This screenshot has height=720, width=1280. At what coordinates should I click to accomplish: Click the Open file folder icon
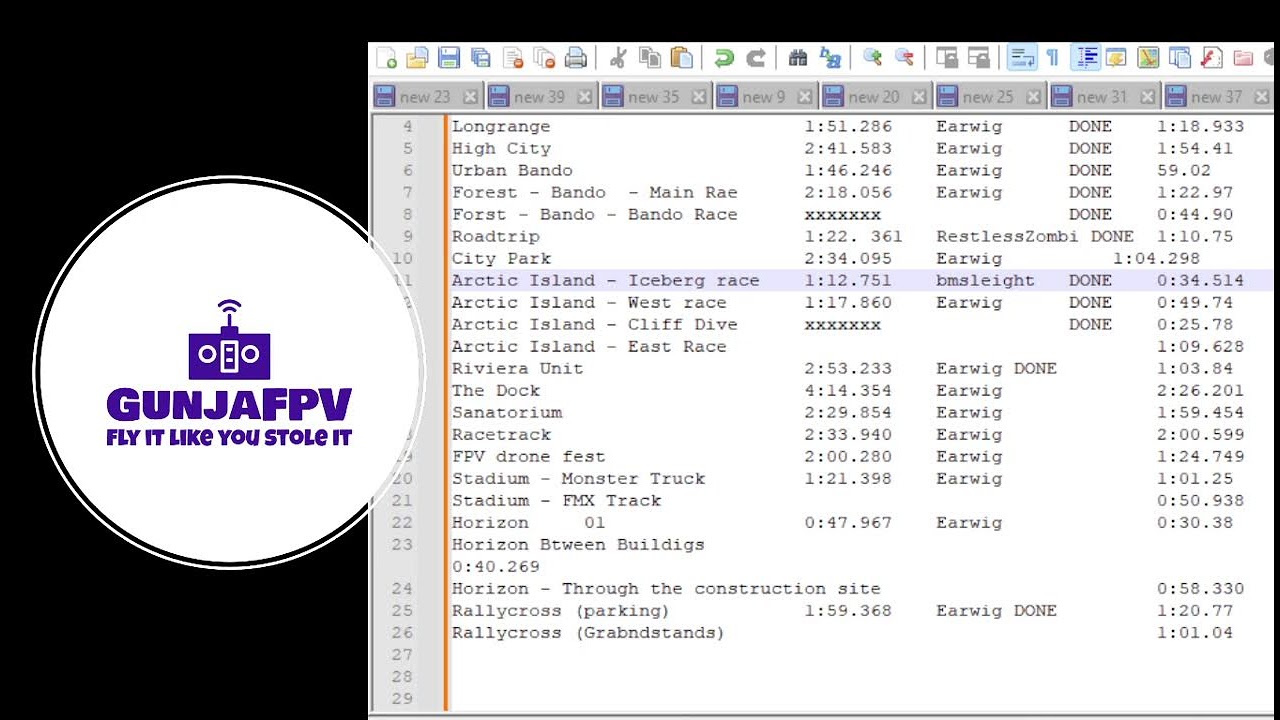click(x=417, y=58)
